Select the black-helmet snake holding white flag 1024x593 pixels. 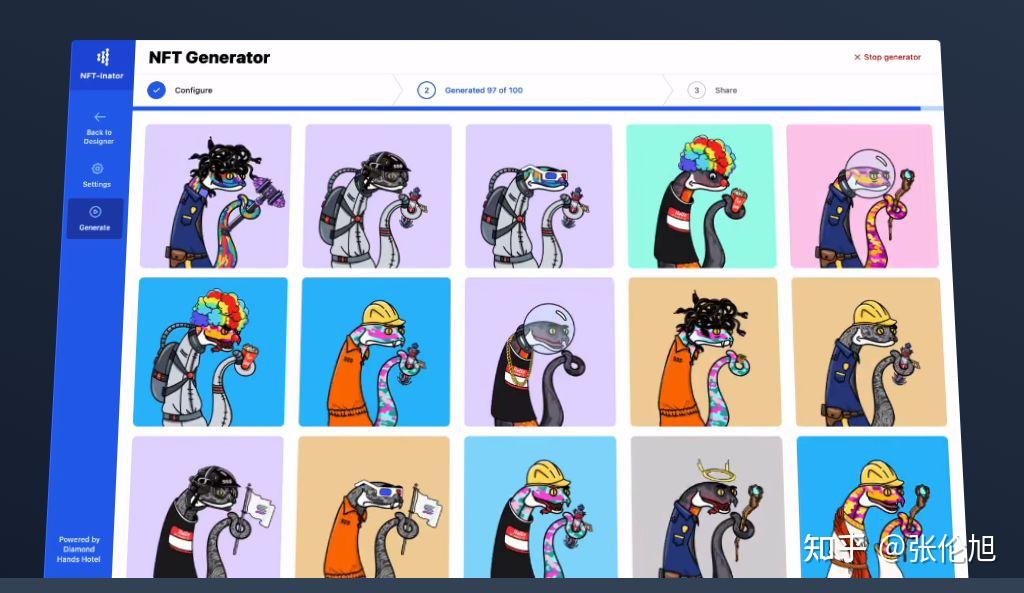point(207,507)
